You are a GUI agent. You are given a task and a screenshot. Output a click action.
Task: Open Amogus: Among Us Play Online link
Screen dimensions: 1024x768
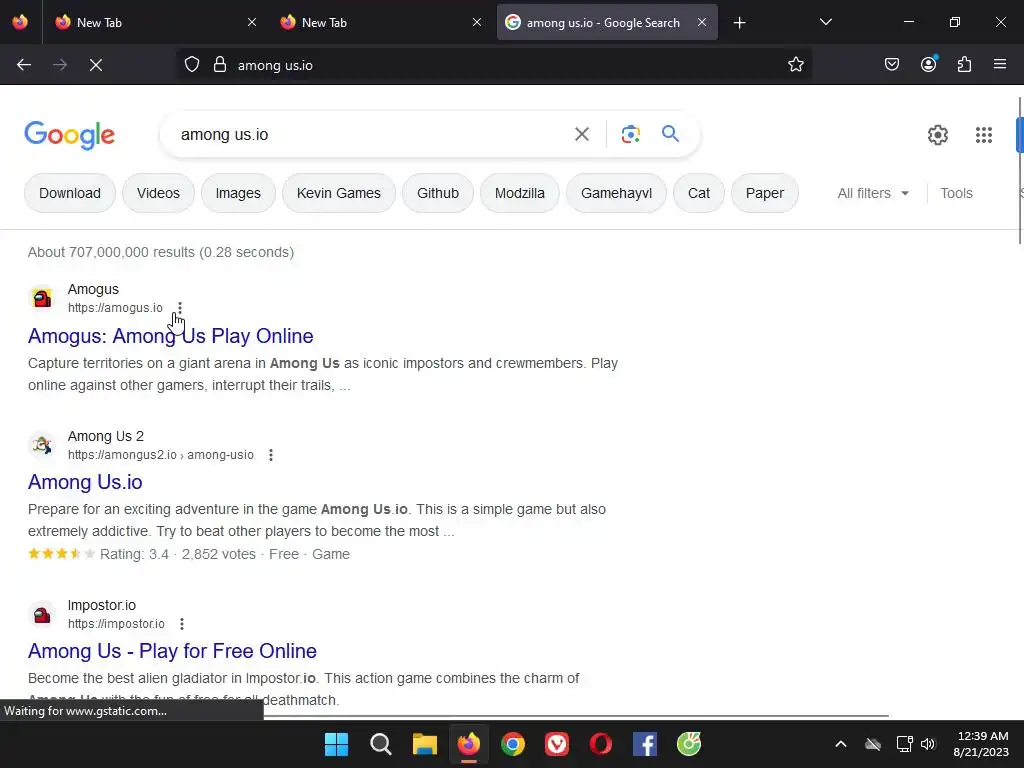[x=170, y=336]
